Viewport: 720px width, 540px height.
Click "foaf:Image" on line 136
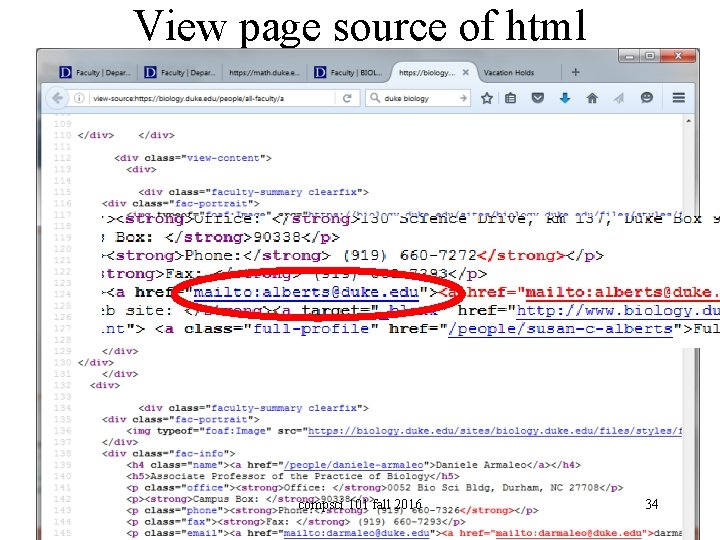click(x=236, y=431)
